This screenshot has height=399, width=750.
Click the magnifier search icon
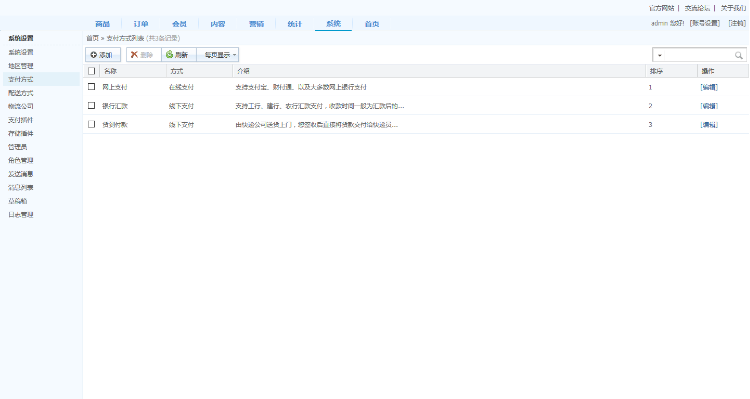[739, 55]
